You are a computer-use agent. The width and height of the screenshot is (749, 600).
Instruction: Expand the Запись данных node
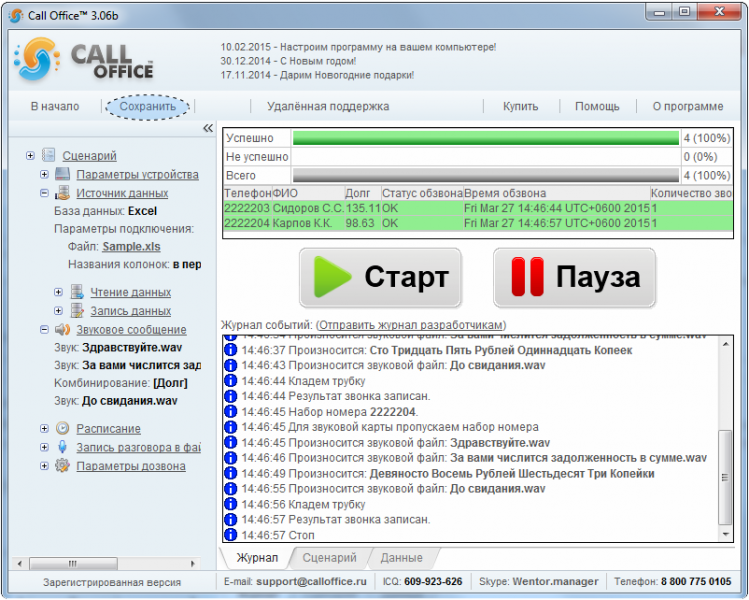[58, 311]
